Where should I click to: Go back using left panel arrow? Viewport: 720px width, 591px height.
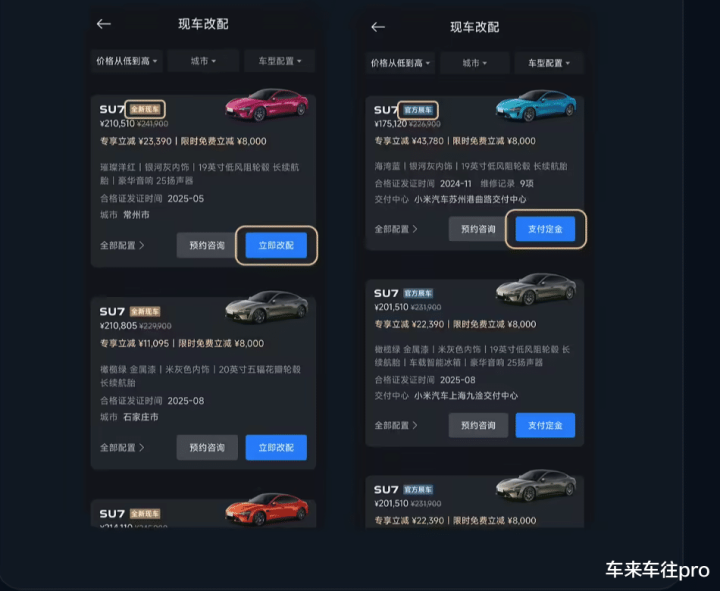point(104,24)
